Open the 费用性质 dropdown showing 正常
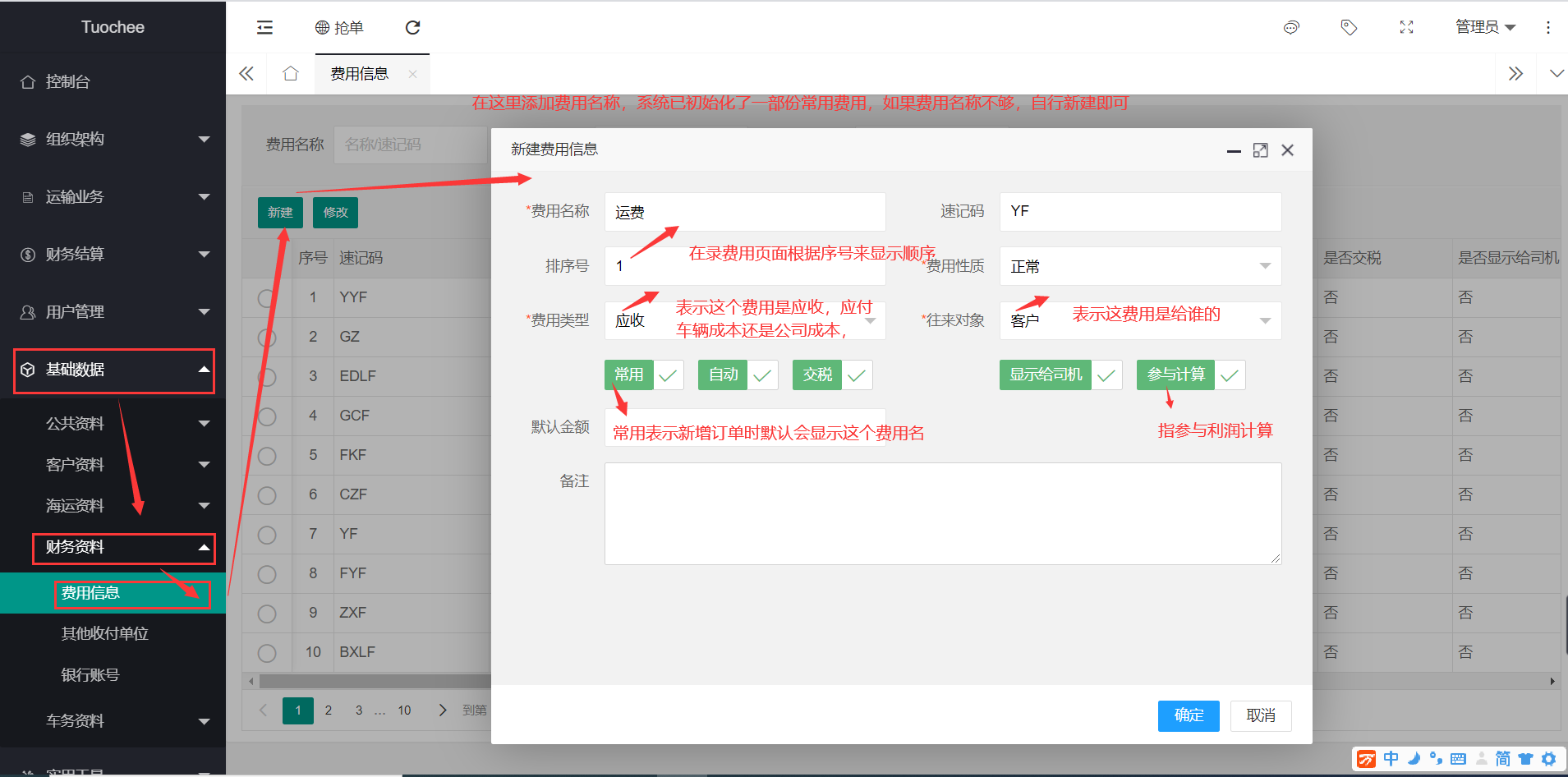The height and width of the screenshot is (777, 1568). [1140, 266]
